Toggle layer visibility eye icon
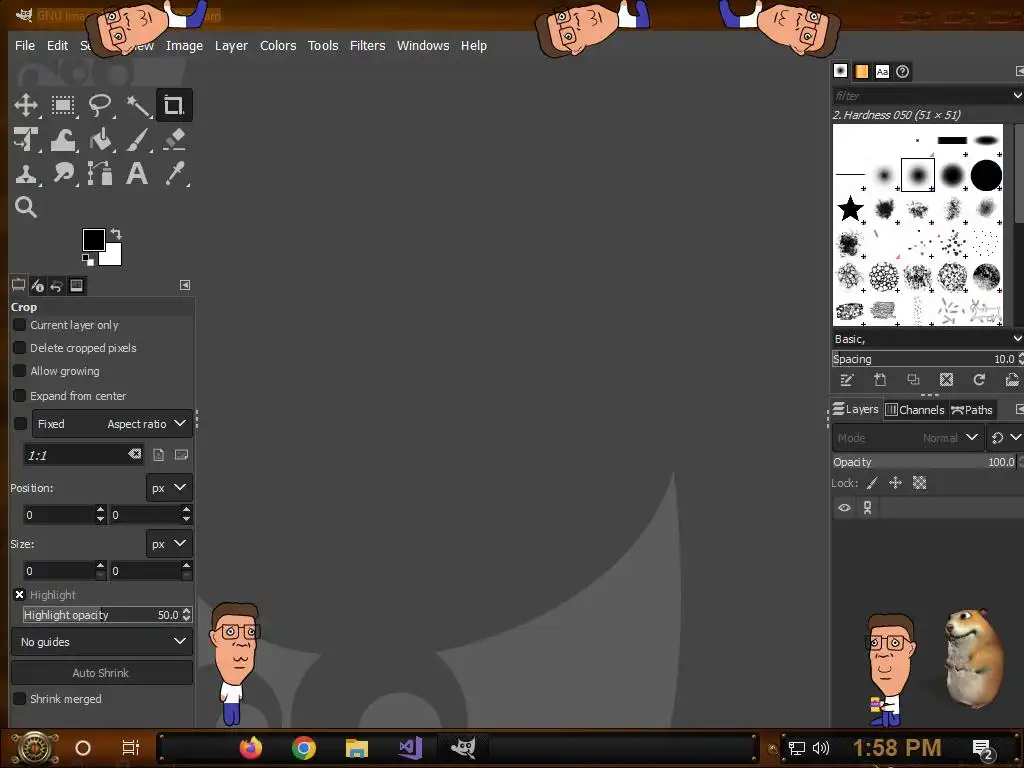This screenshot has width=1024, height=768. coord(844,507)
